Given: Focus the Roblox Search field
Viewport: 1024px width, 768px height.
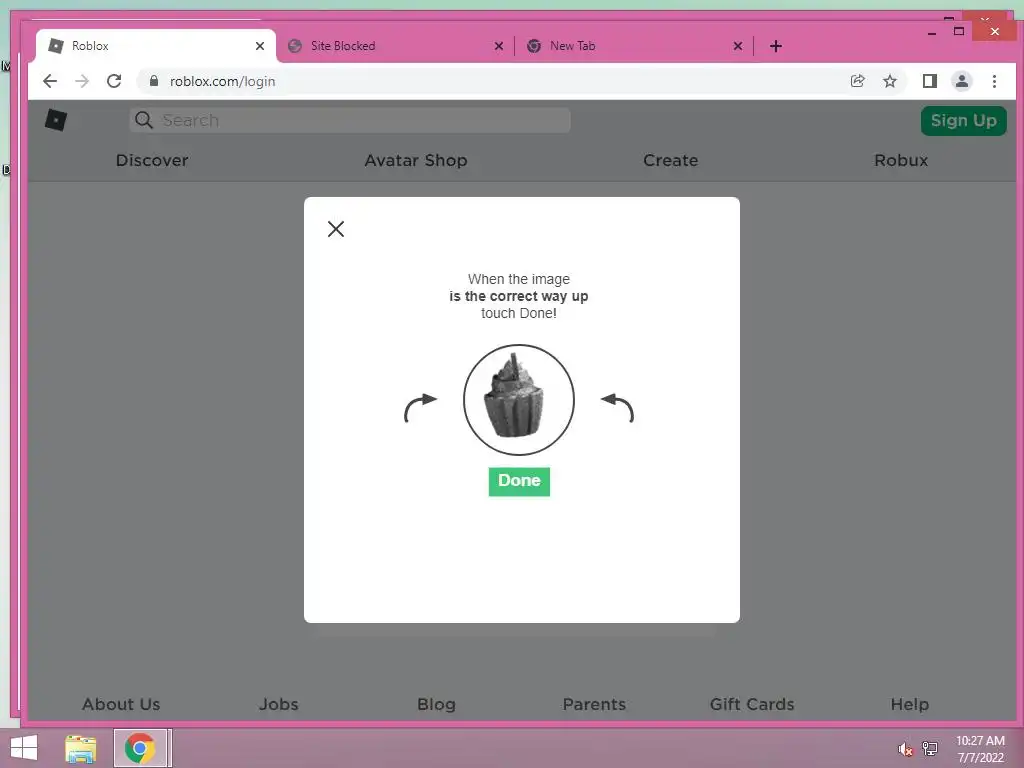Looking at the screenshot, I should [349, 120].
